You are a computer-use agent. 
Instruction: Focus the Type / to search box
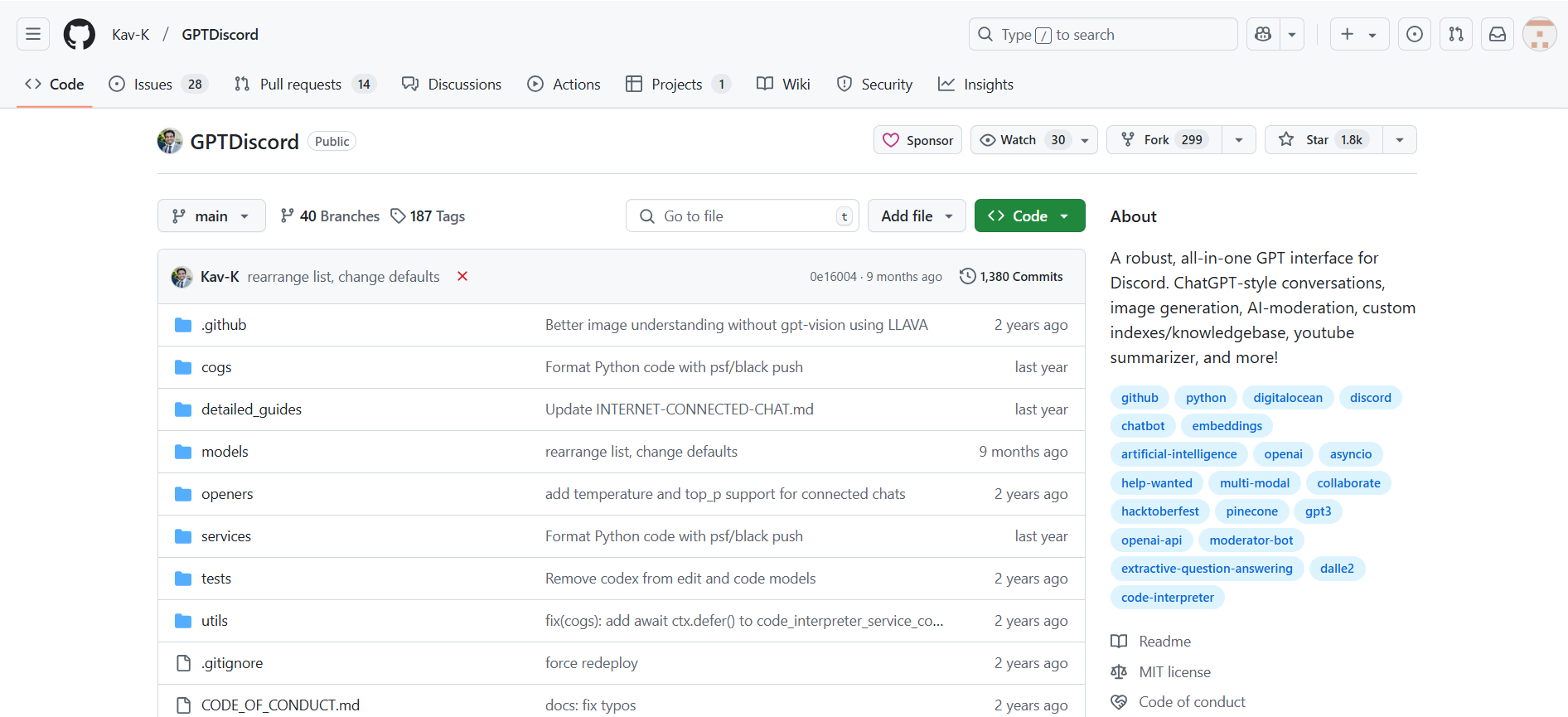pos(1103,34)
